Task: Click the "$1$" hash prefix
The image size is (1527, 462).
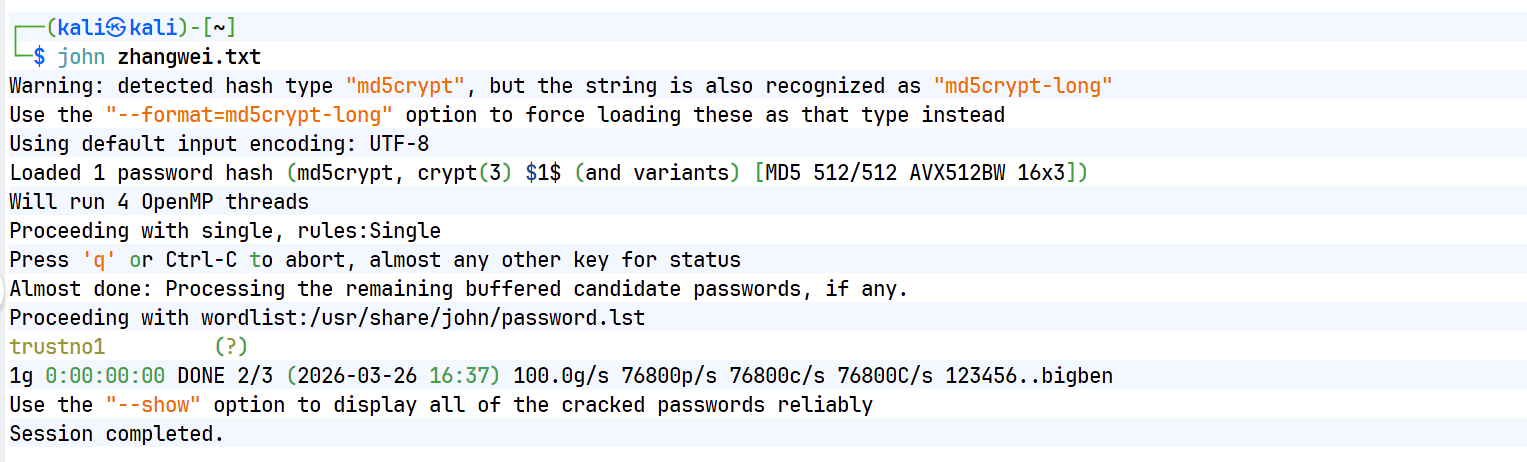Action: tap(543, 173)
